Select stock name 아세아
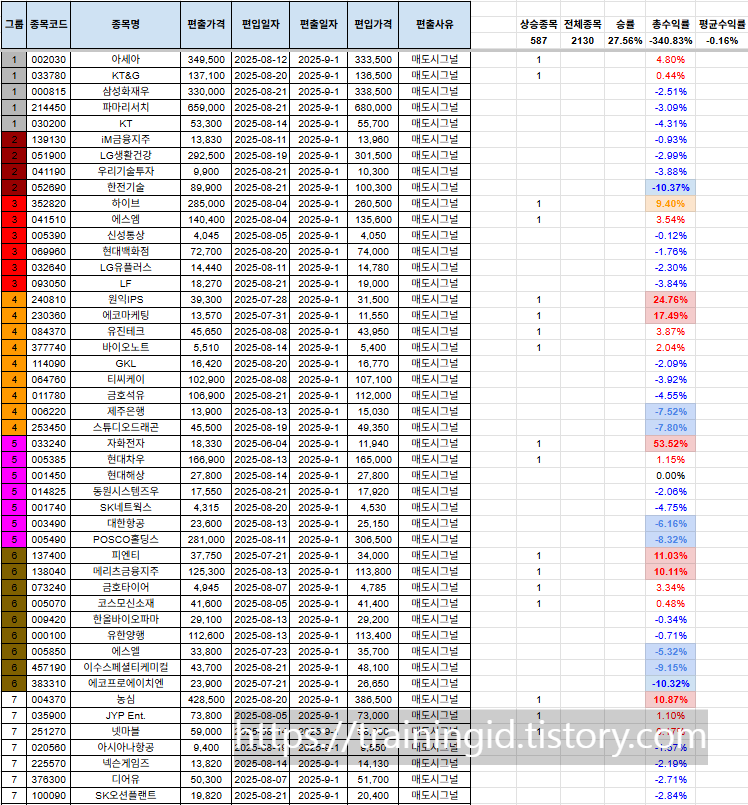The width and height of the screenshot is (748, 805). [125, 60]
